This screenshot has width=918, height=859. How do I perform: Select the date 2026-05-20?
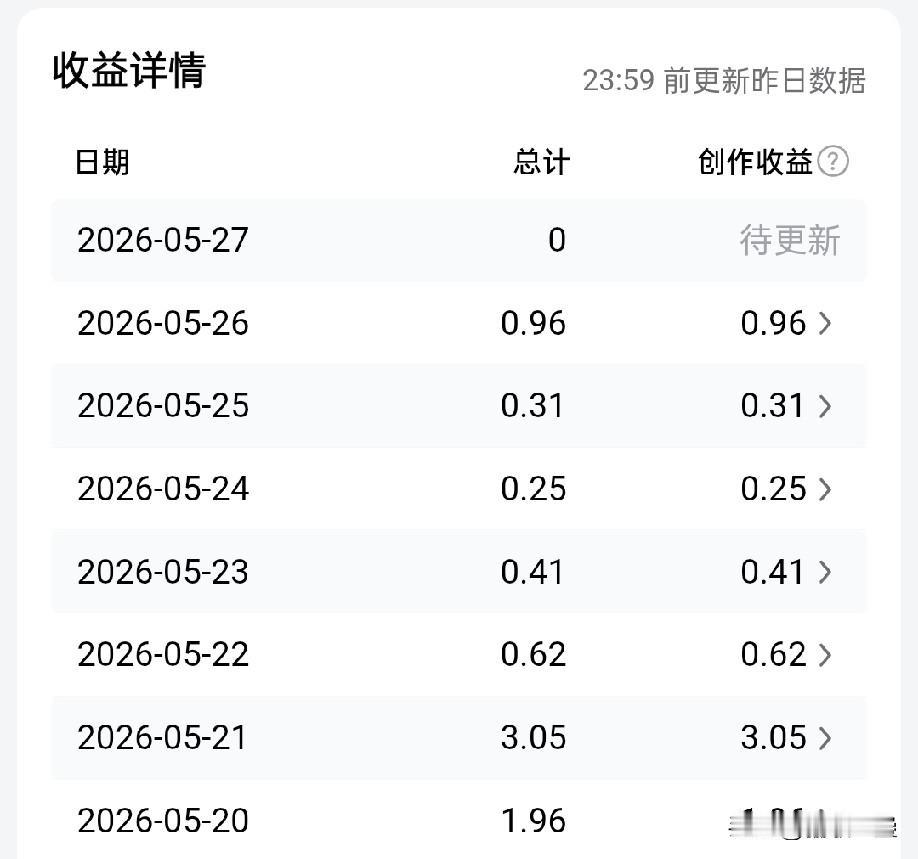pos(163,821)
